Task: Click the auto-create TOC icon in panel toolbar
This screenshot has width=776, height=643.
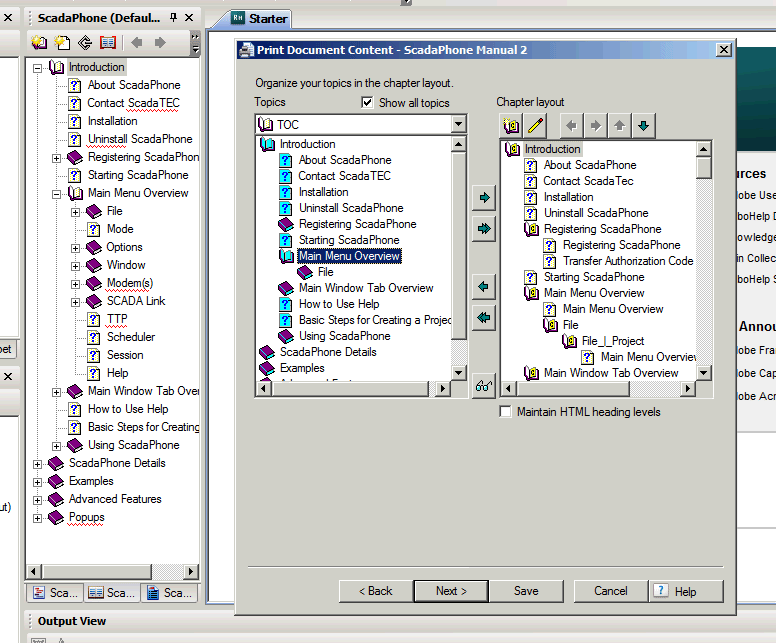Action: [85, 43]
